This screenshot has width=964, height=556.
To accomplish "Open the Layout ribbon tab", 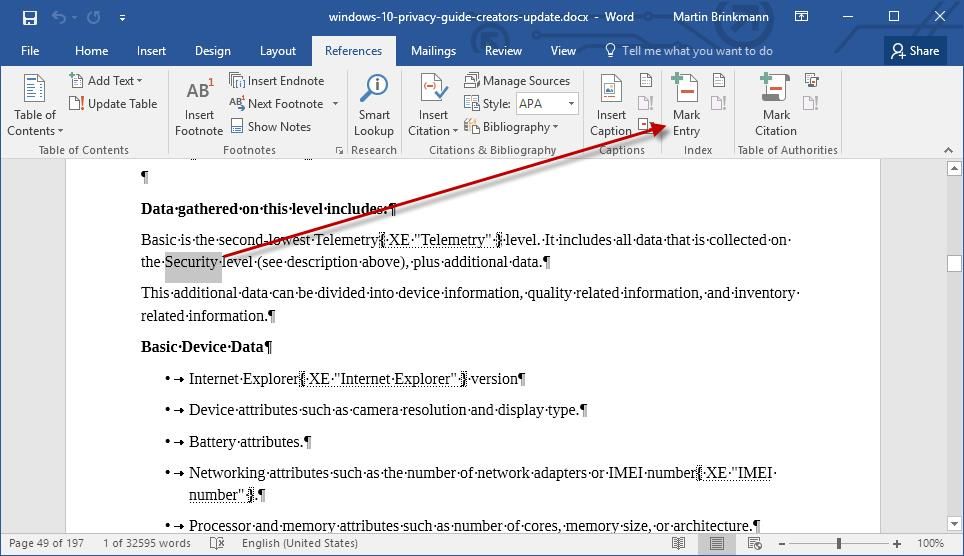I will click(277, 51).
